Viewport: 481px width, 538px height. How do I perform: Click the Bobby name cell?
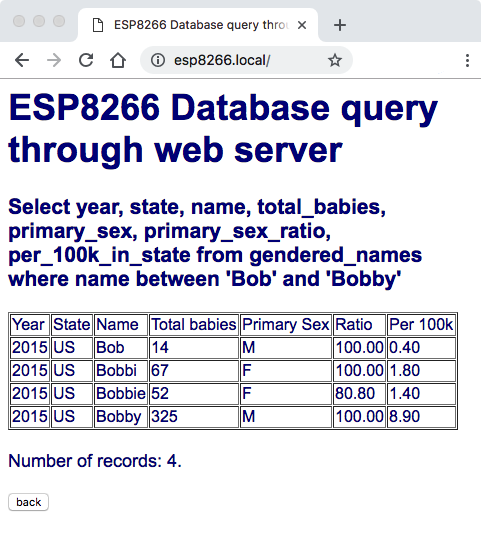point(121,417)
